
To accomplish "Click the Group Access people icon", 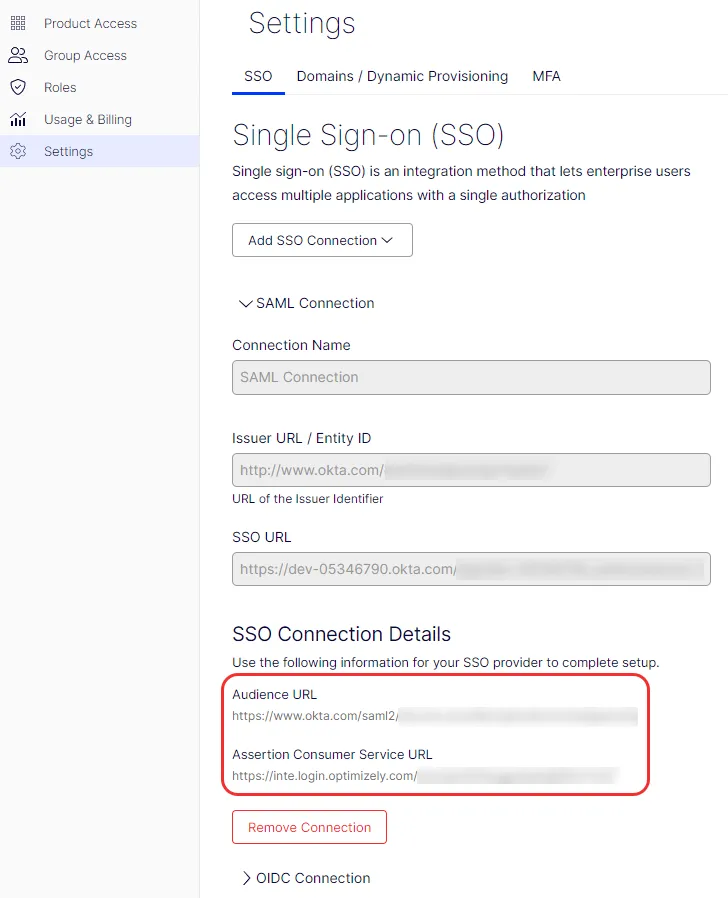I will (x=18, y=56).
